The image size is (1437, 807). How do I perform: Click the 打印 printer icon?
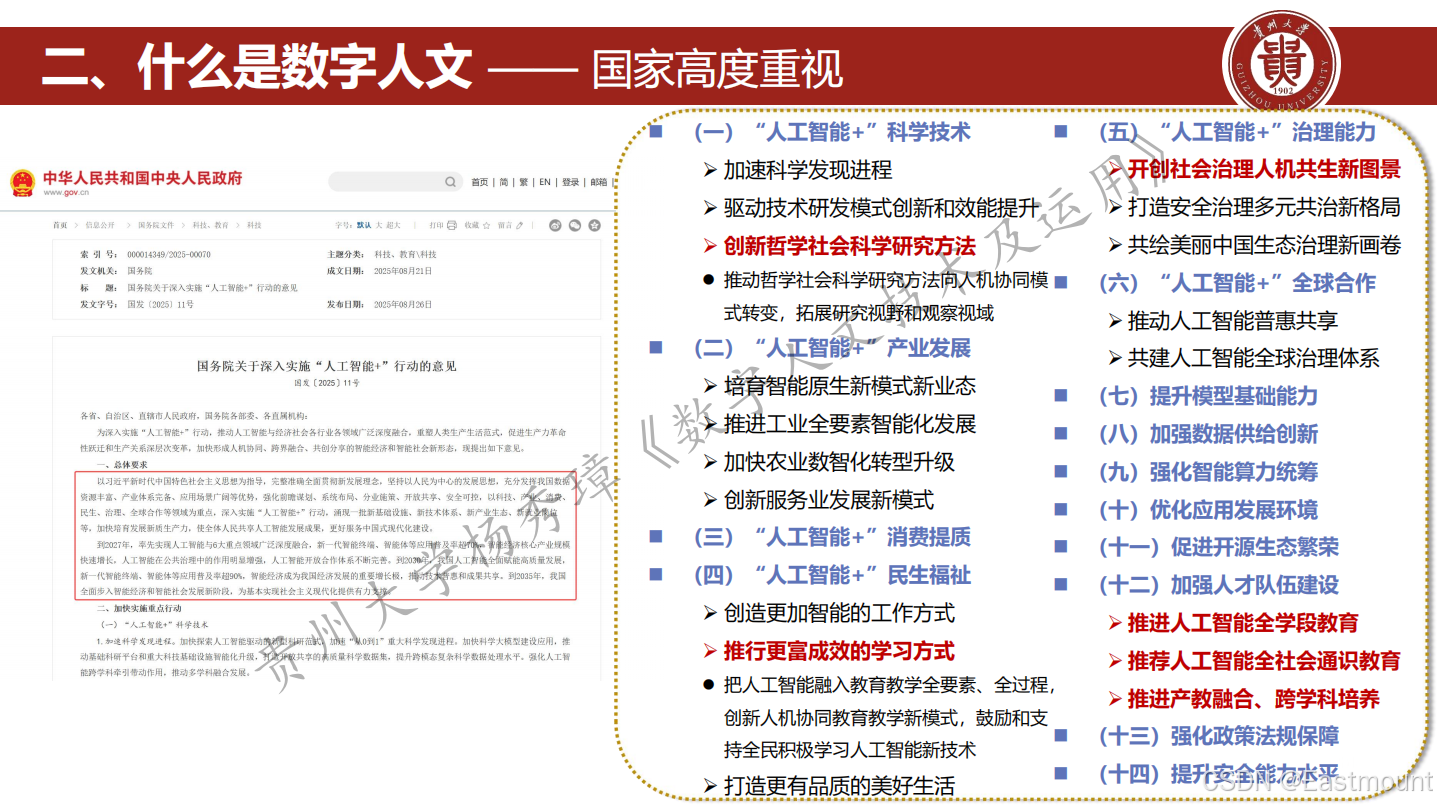(451, 225)
